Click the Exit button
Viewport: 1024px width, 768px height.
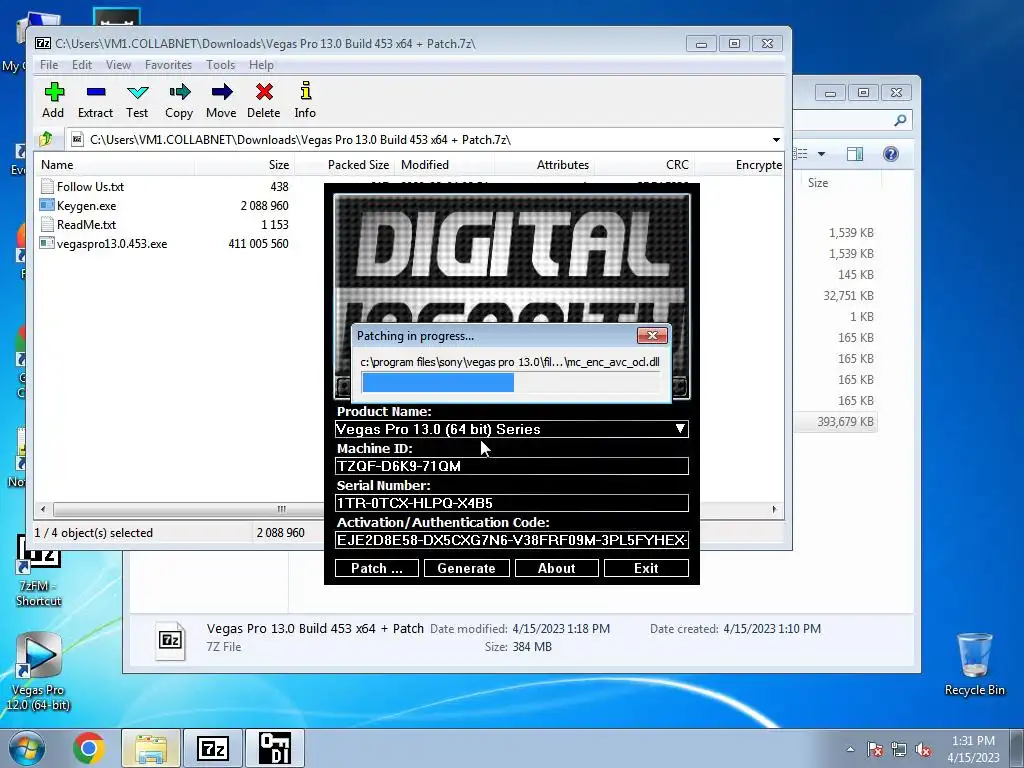[646, 568]
